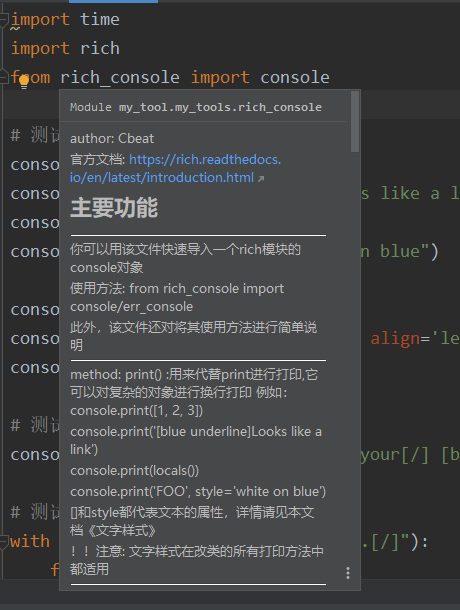Collapse the import block fold marker
This screenshot has width=460, height=610.
click(4, 20)
